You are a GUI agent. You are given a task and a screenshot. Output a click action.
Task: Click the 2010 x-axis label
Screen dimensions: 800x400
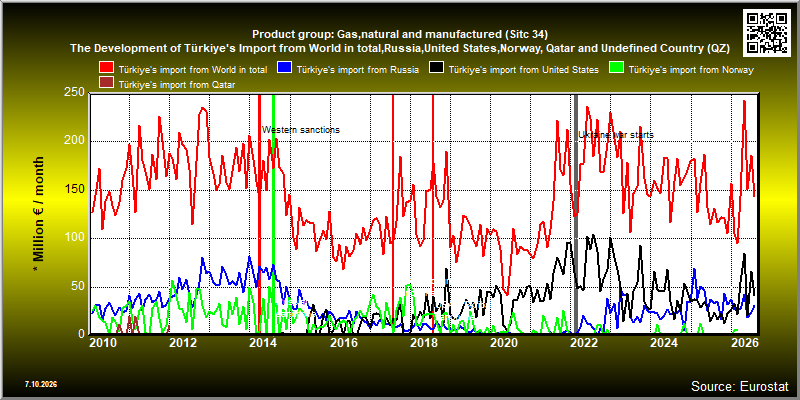pos(104,344)
